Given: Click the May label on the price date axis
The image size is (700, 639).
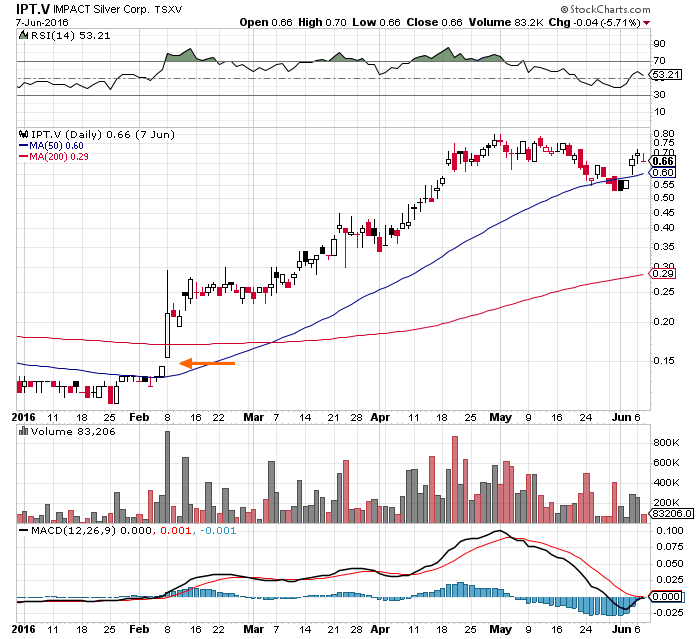Looking at the screenshot, I should (500, 417).
